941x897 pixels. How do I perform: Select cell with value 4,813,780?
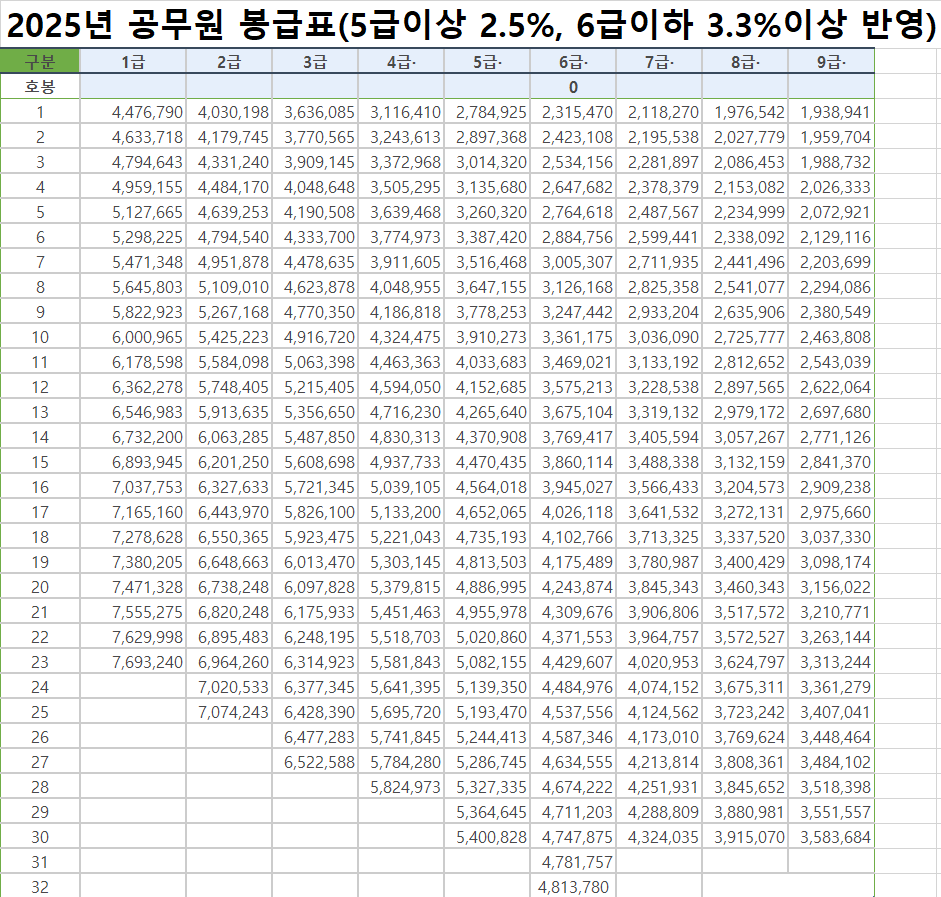(573, 886)
